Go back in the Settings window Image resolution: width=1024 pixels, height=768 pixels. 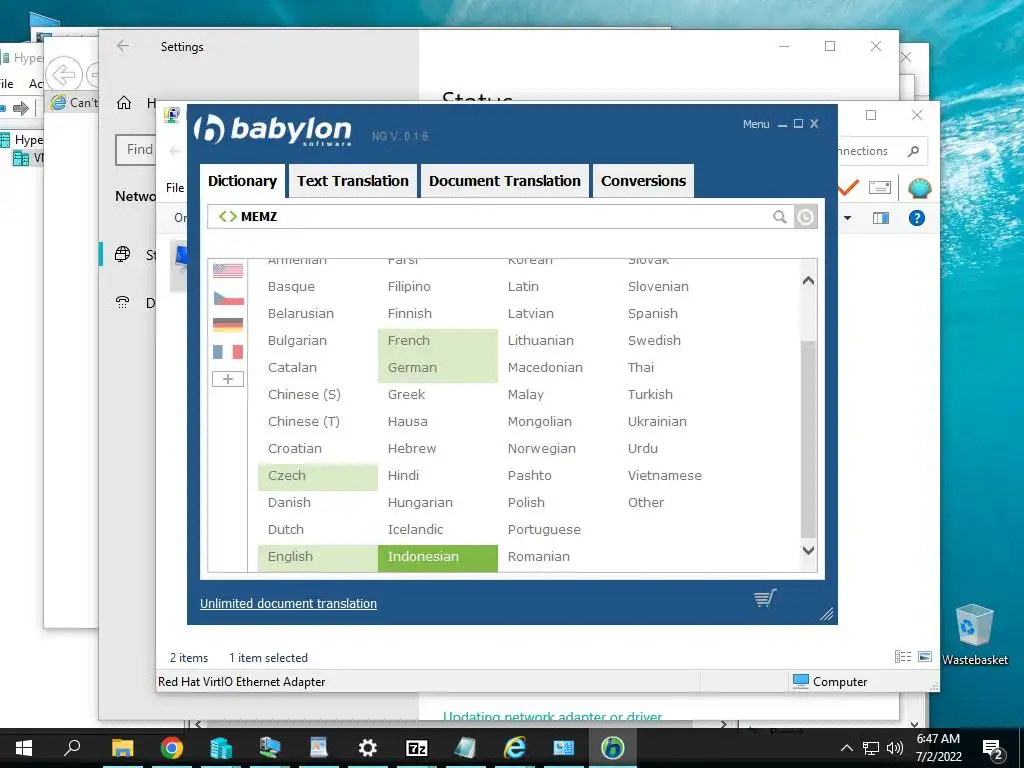click(x=123, y=46)
